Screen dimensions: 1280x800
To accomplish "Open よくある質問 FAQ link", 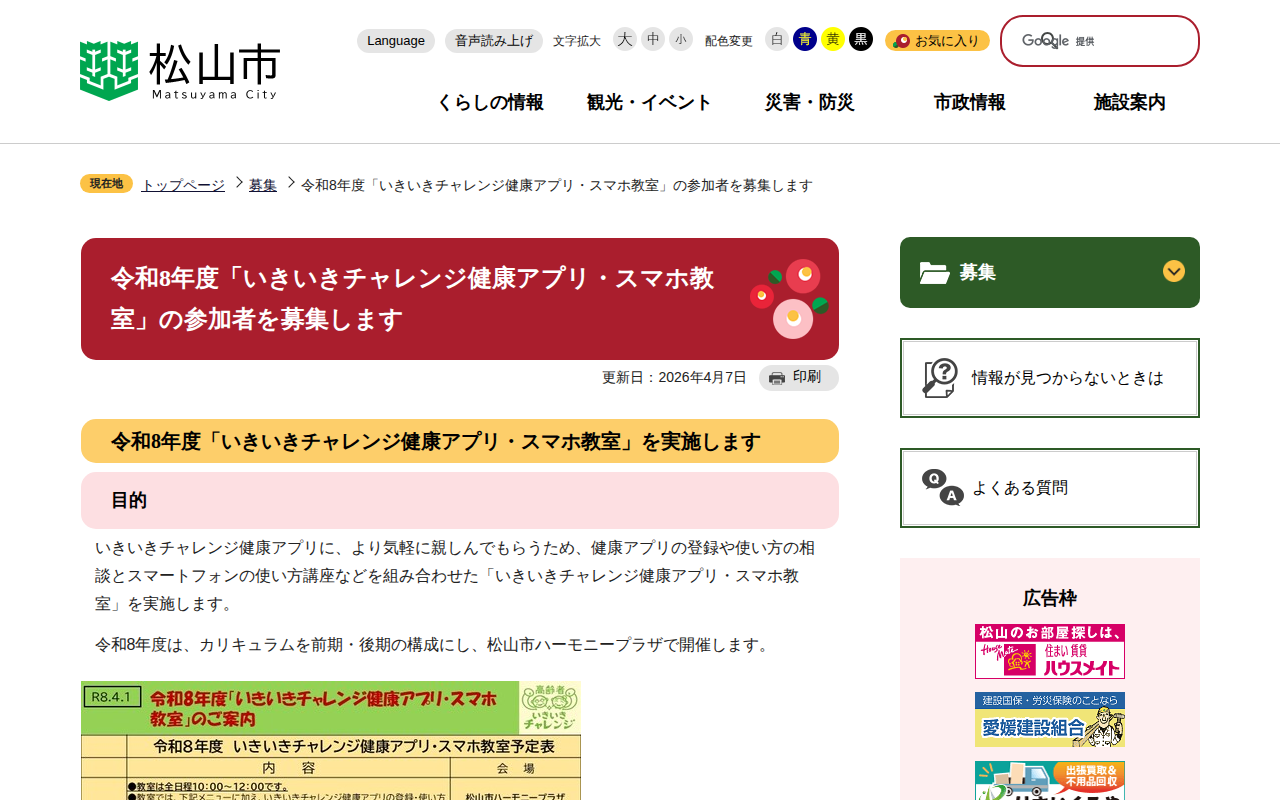I will click(x=1050, y=488).
